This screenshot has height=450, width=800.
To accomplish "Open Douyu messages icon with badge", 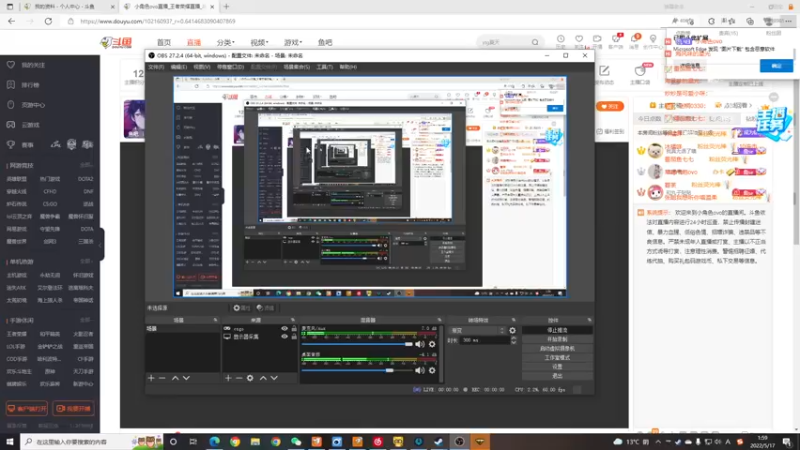I will 634,39.
